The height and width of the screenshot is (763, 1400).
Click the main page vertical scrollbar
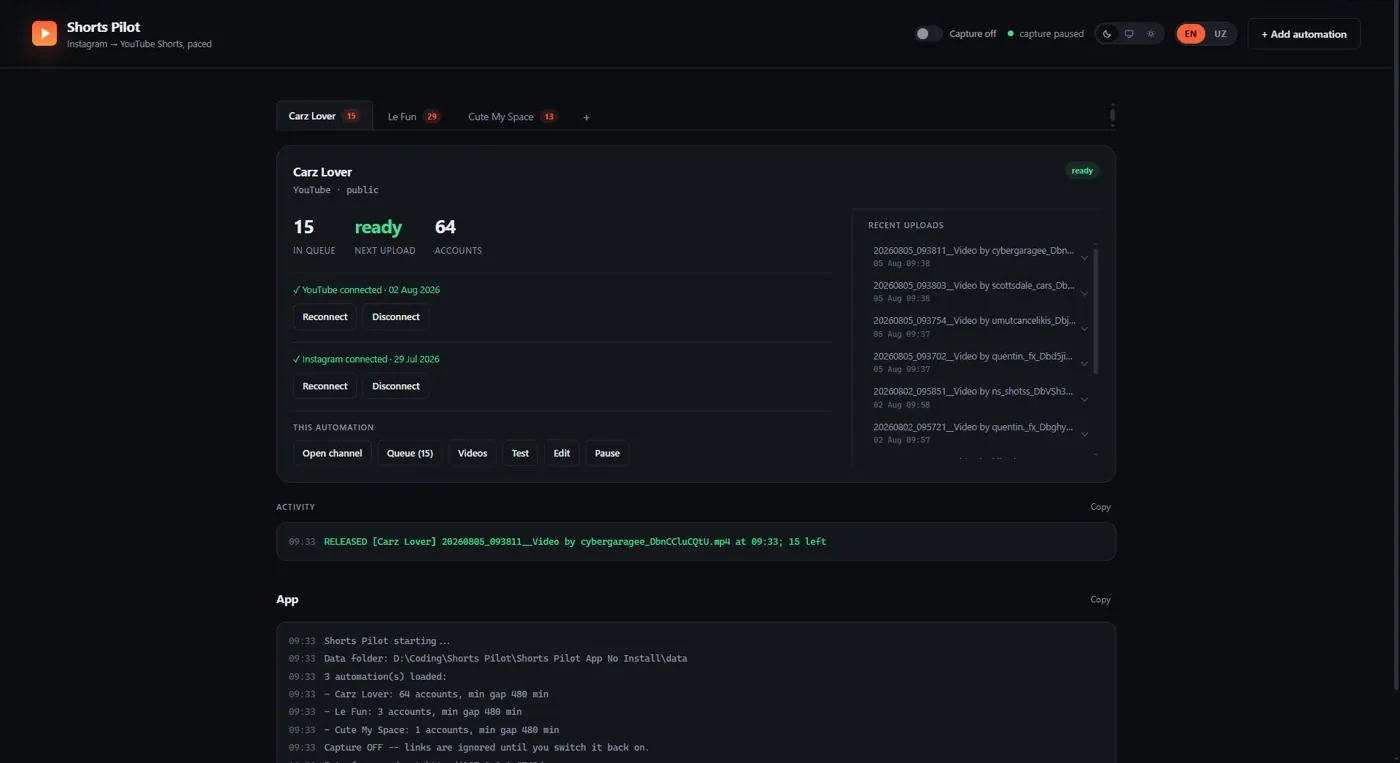point(1396,345)
